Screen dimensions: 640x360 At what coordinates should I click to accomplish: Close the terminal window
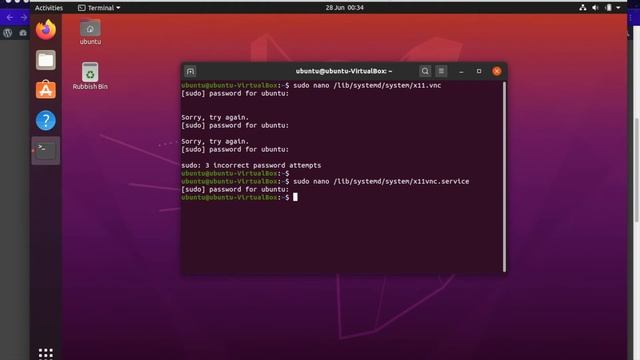pos(497,71)
